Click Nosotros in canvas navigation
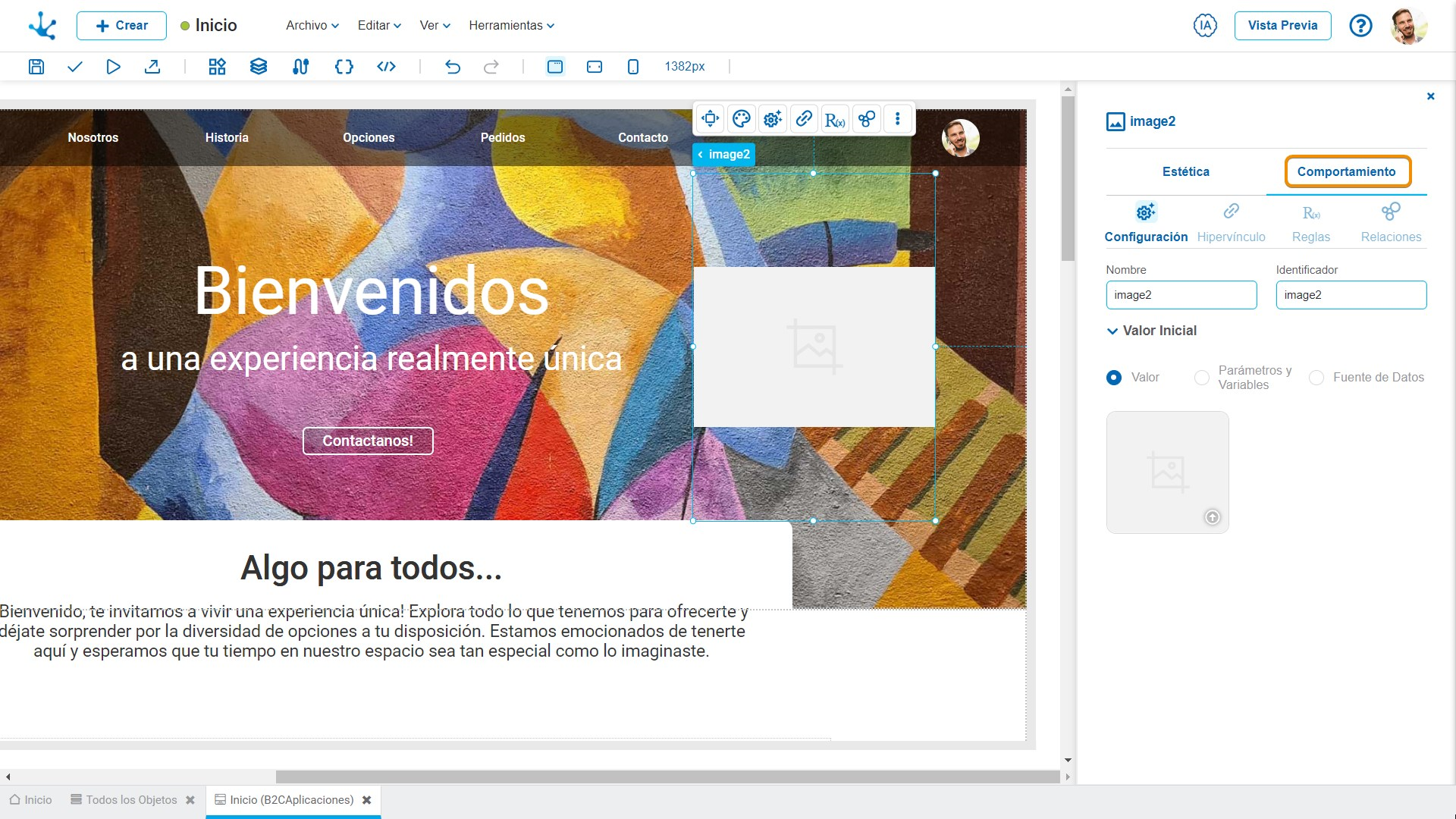The width and height of the screenshot is (1456, 819). [x=93, y=138]
